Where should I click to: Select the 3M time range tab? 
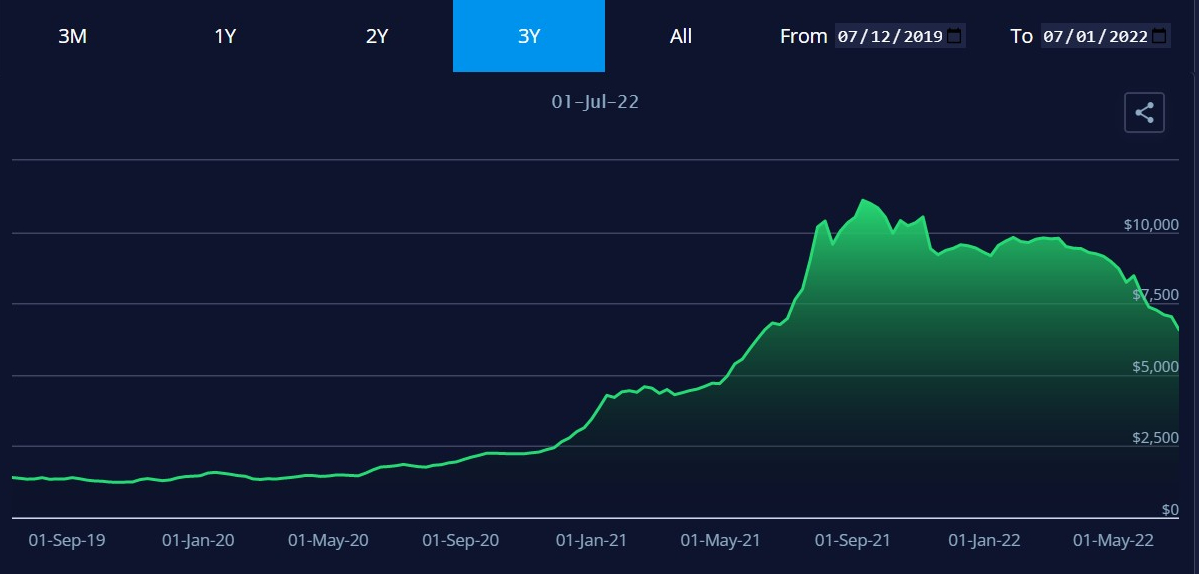[73, 36]
